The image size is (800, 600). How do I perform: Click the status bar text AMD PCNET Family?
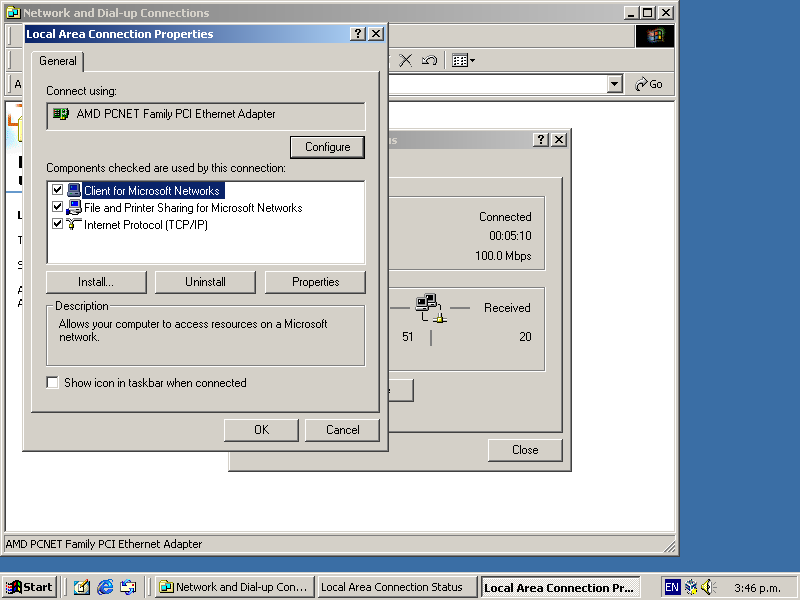pyautogui.click(x=104, y=544)
